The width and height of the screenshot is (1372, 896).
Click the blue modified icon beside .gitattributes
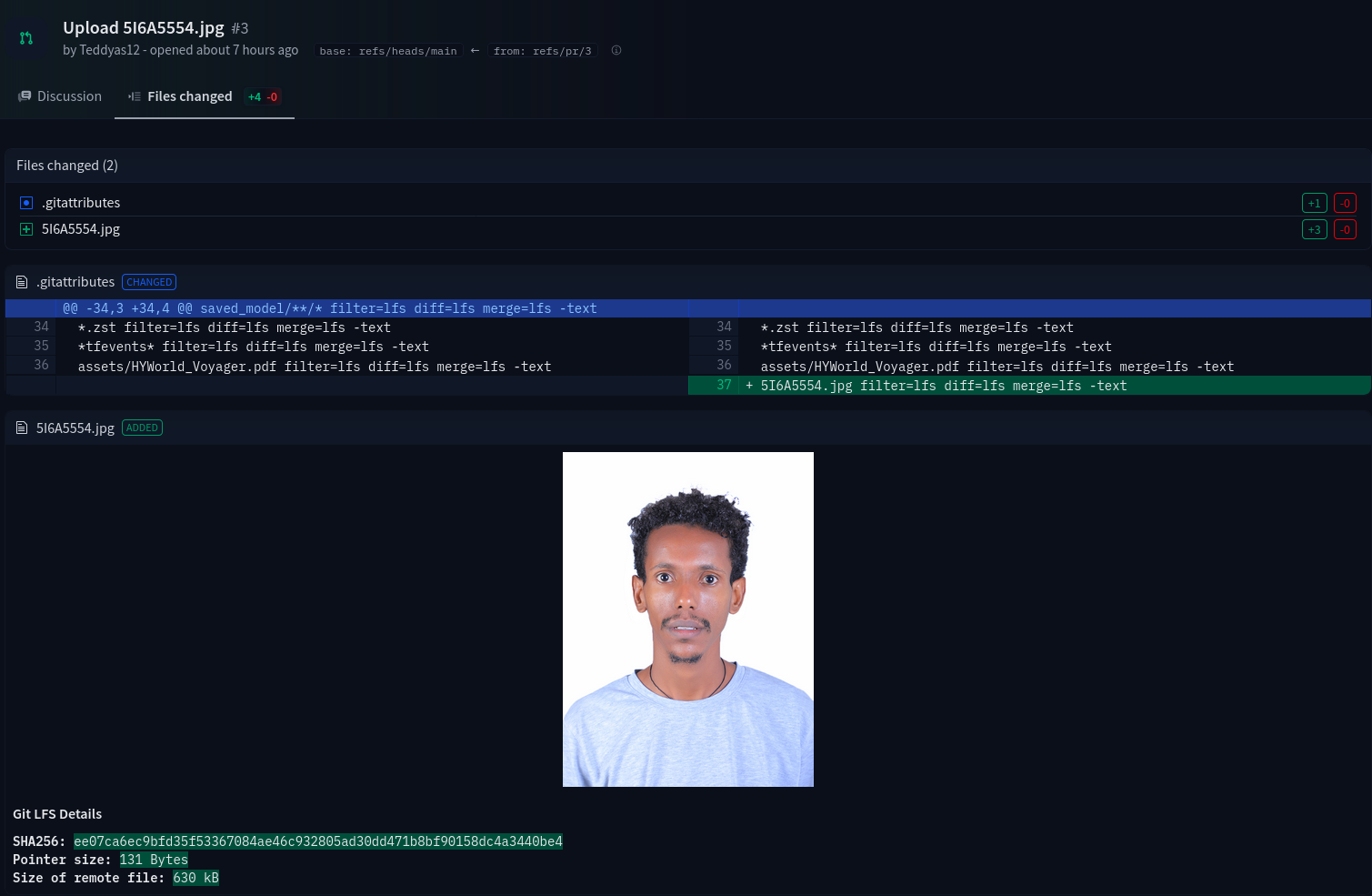click(26, 203)
